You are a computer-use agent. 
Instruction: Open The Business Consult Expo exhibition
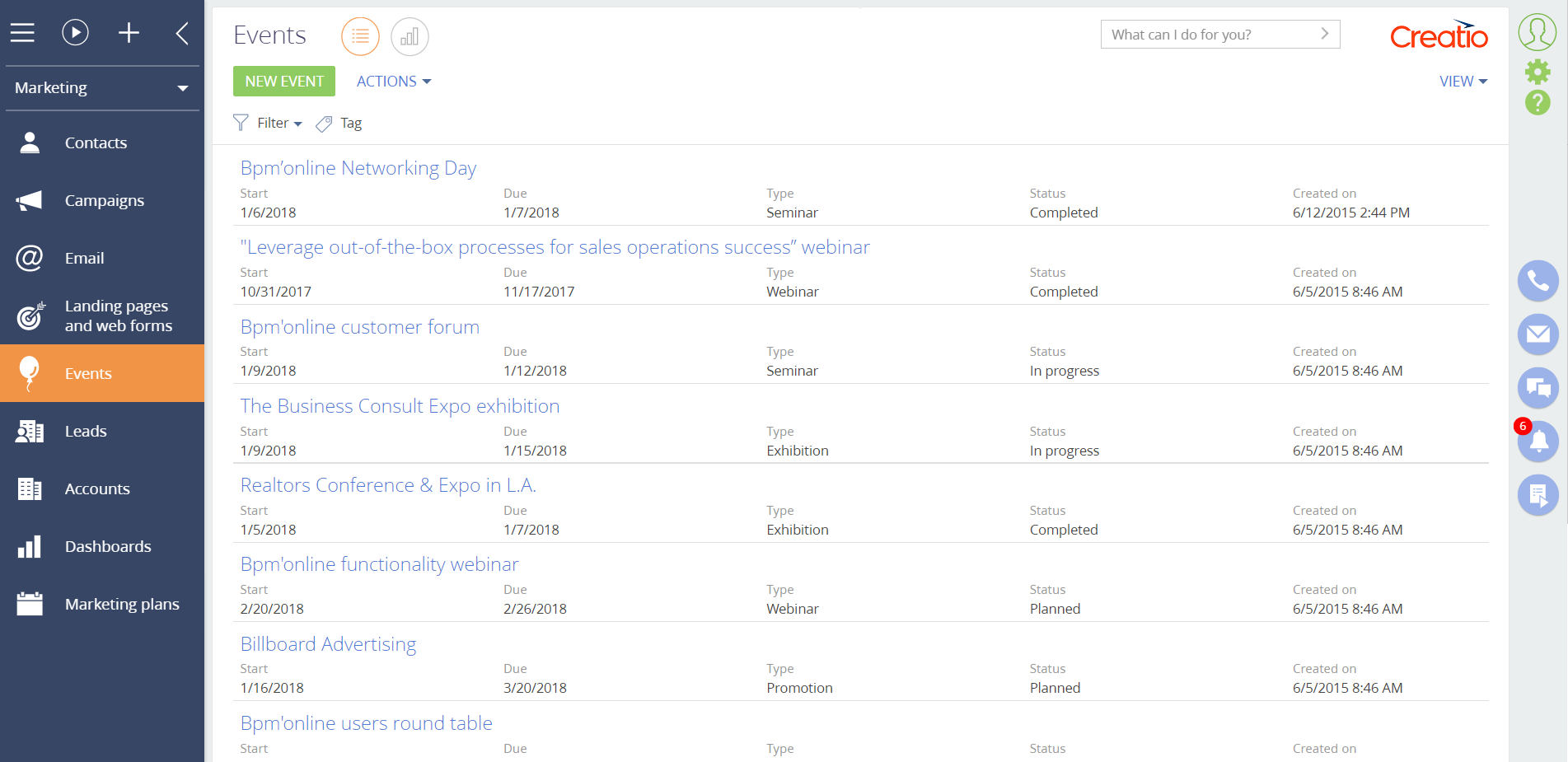click(x=400, y=406)
